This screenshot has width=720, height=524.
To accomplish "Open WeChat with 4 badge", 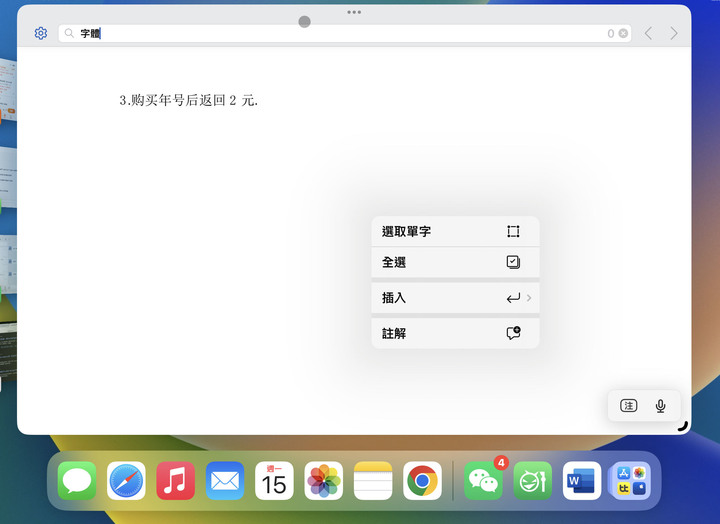I will point(483,481).
